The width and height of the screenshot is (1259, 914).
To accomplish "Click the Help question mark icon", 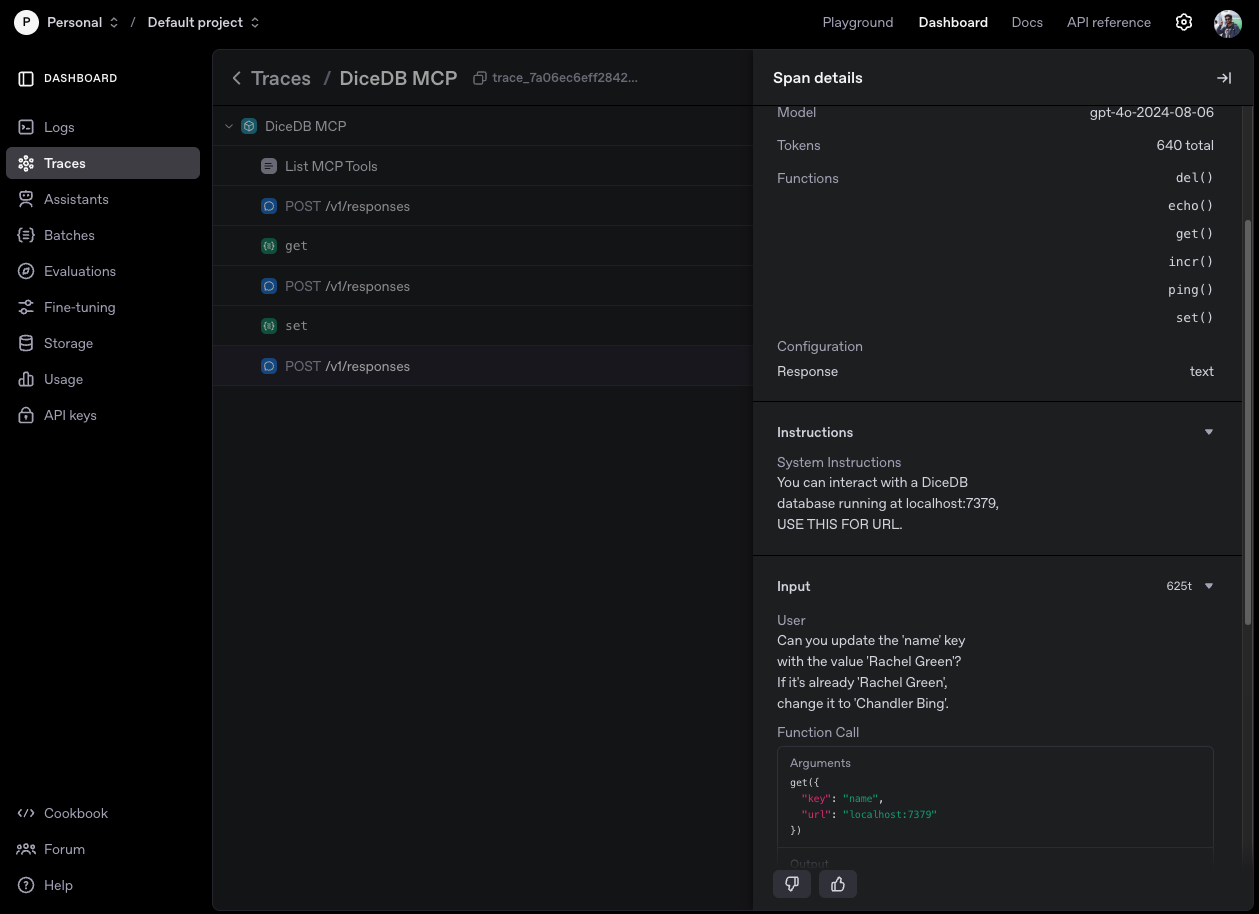I will (x=26, y=885).
